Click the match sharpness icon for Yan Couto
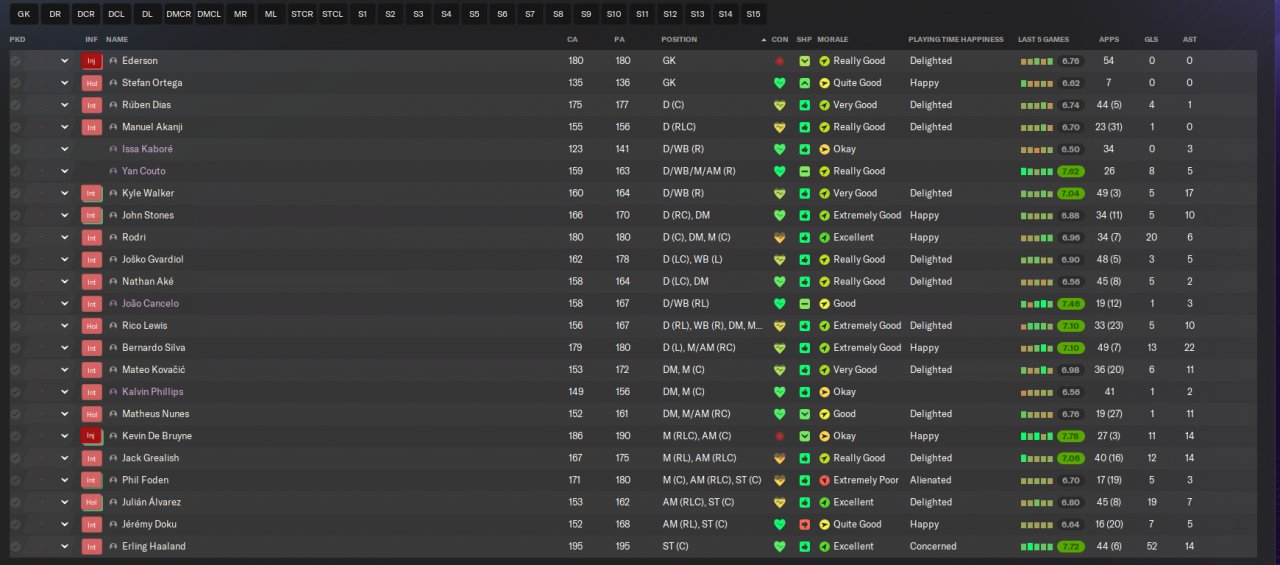The height and width of the screenshot is (565, 1280). [804, 171]
